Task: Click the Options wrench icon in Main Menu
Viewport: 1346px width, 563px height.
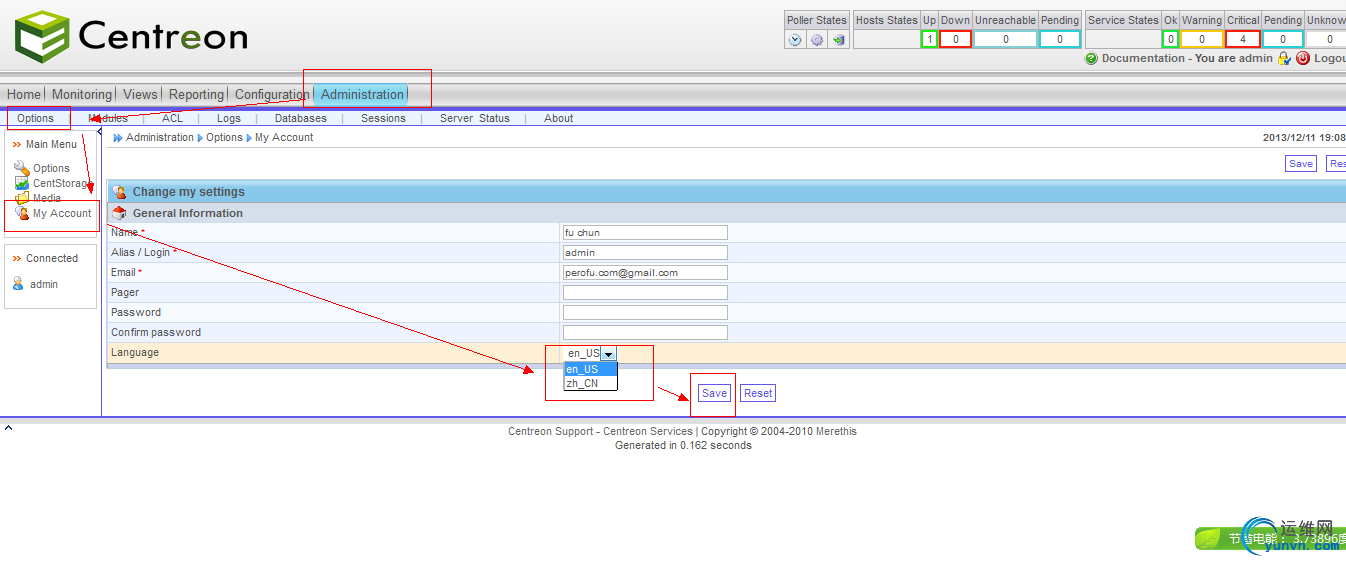Action: coord(21,168)
